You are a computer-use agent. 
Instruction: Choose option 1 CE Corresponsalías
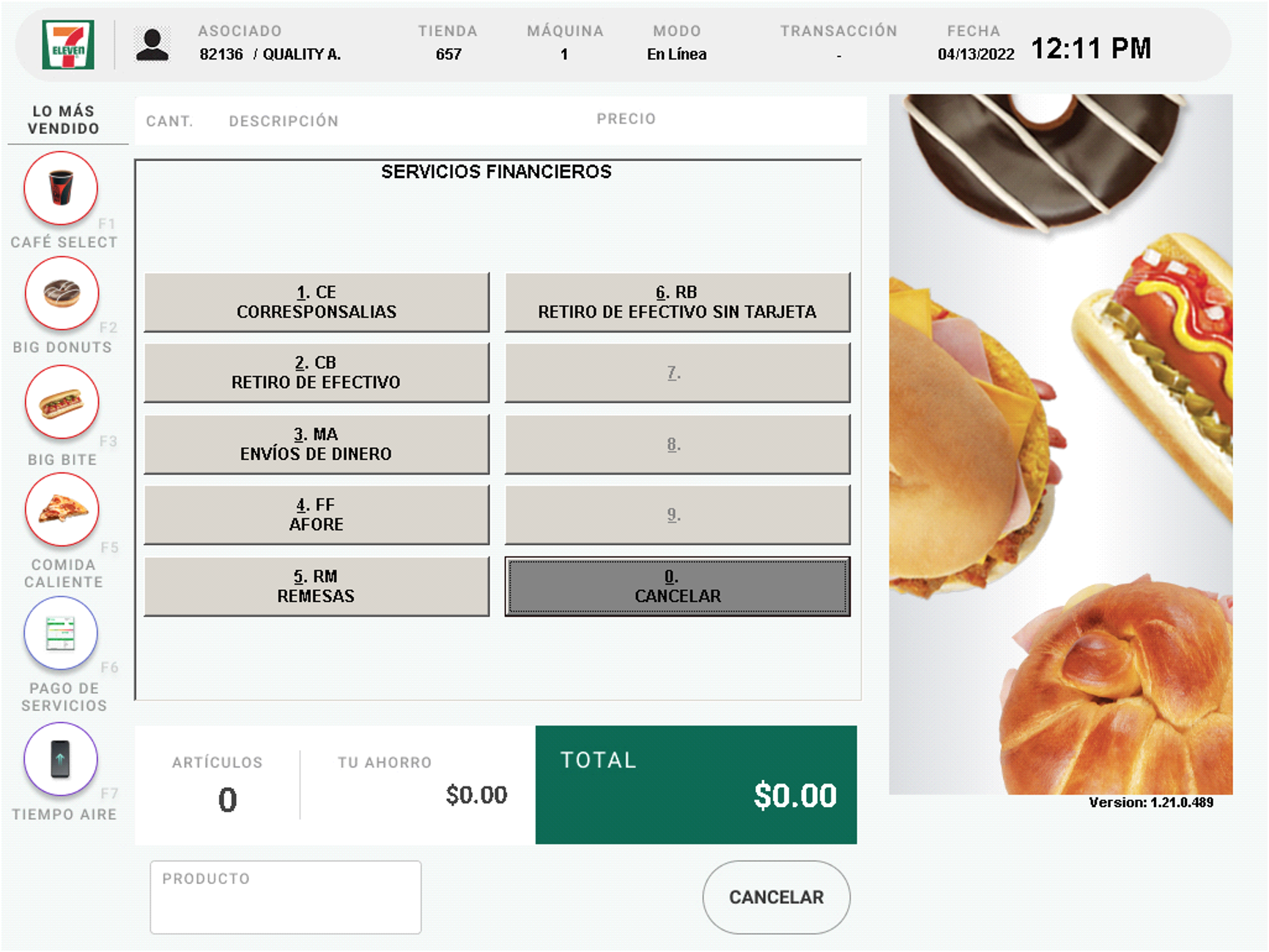(317, 302)
